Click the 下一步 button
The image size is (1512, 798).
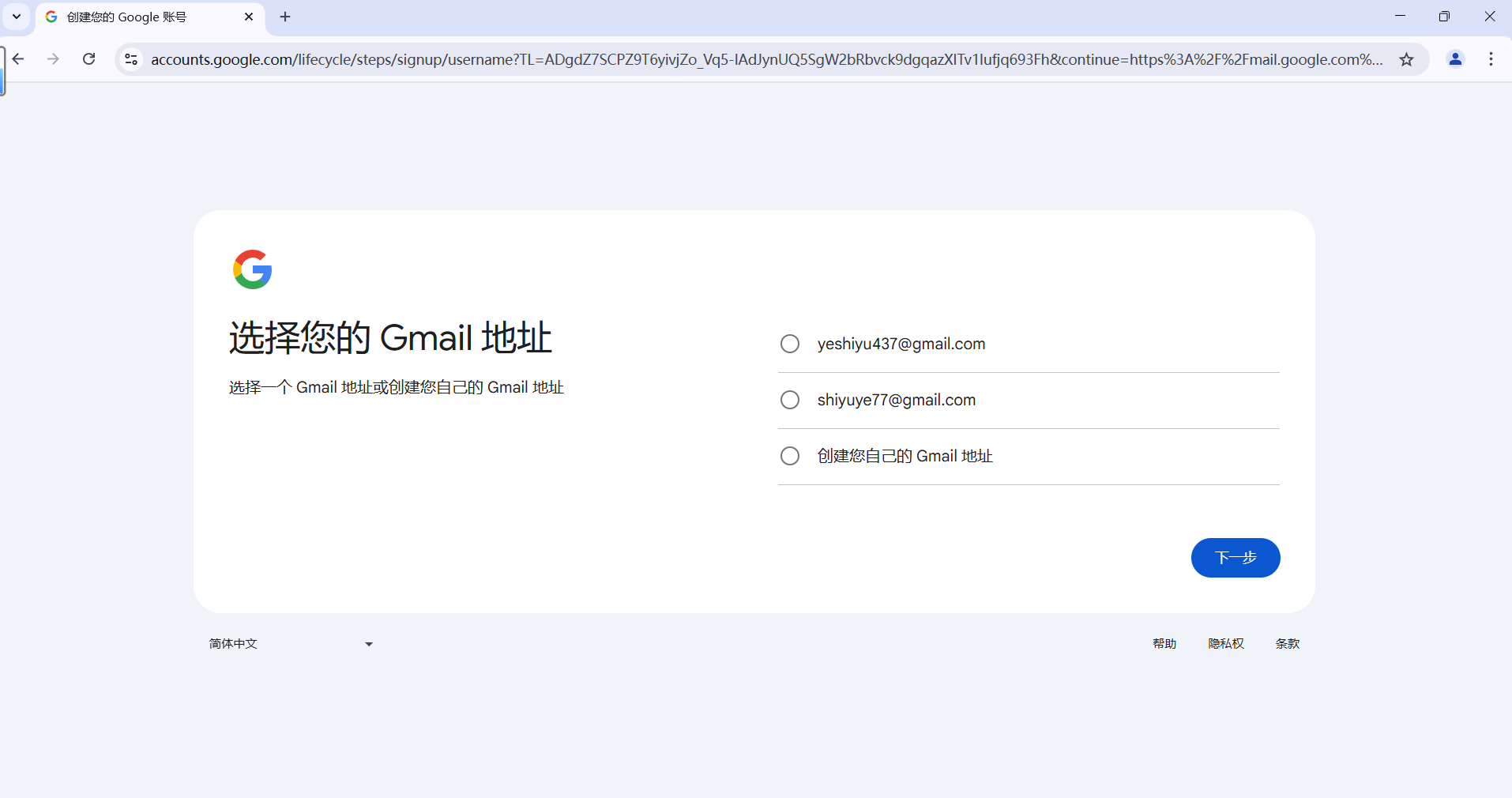1236,558
